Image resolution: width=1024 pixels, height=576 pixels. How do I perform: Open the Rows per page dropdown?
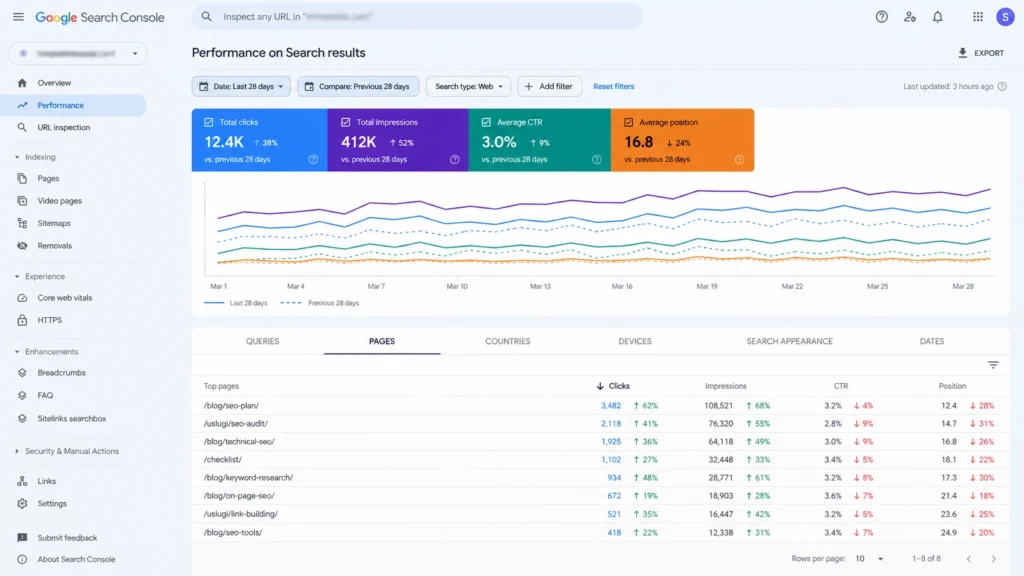[869, 559]
